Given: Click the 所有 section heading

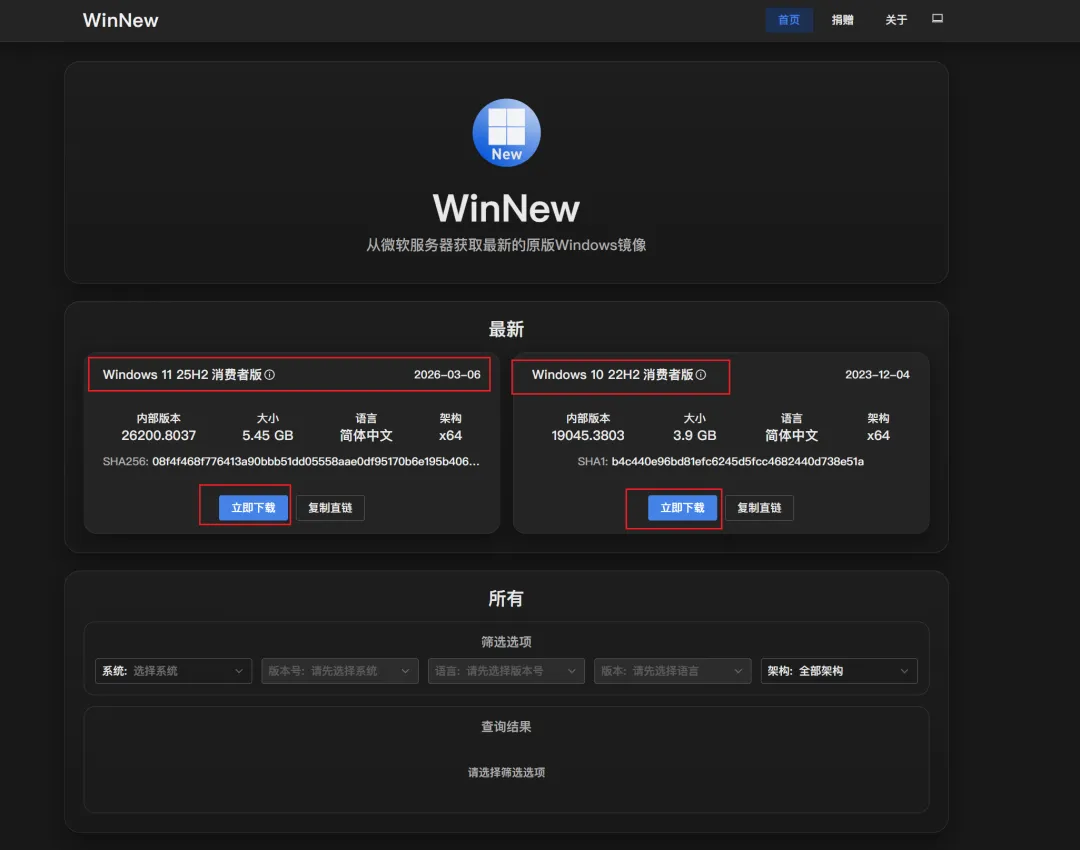Looking at the screenshot, I should click(x=506, y=599).
